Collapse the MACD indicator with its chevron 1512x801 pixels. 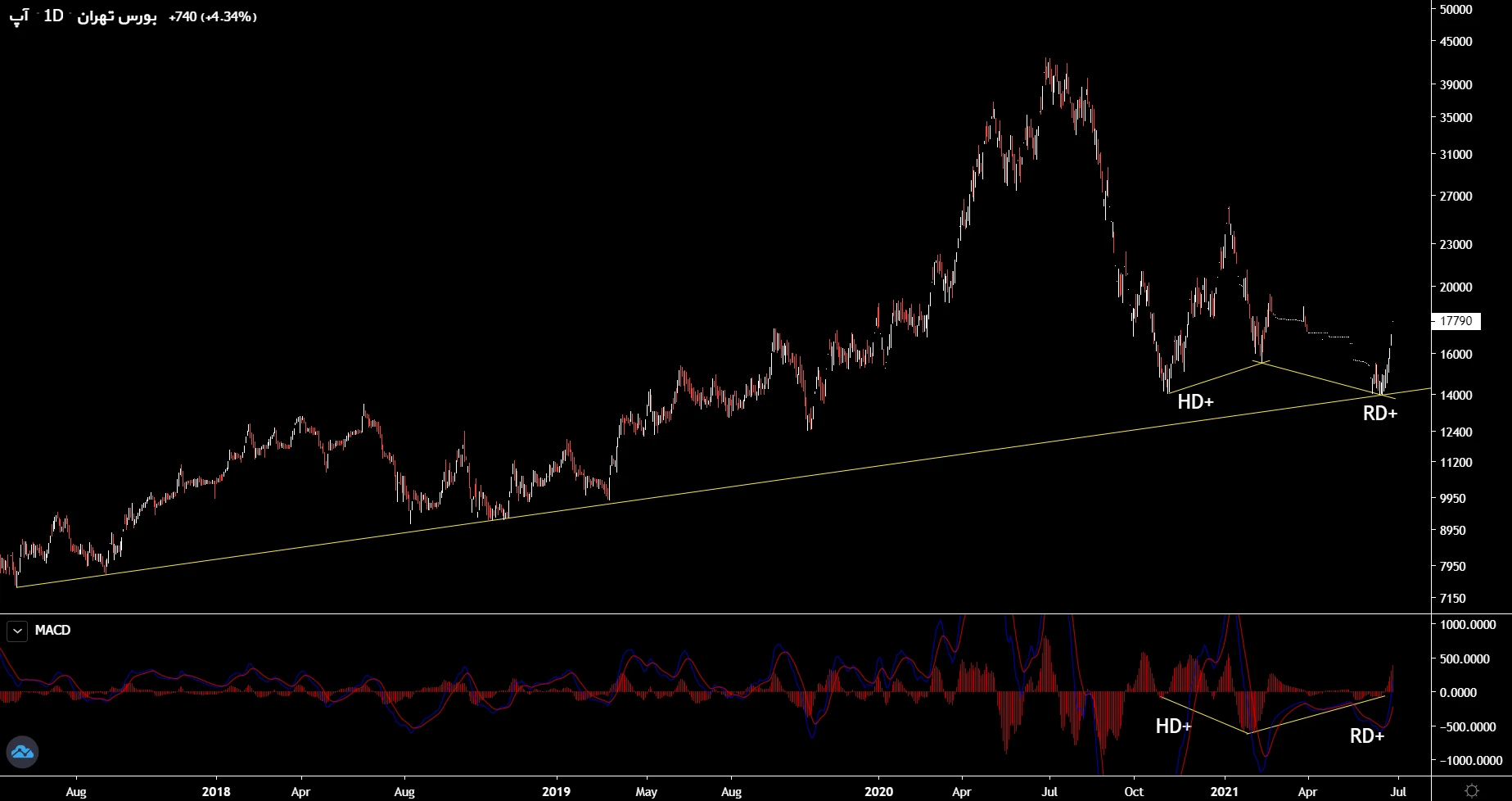tap(17, 631)
